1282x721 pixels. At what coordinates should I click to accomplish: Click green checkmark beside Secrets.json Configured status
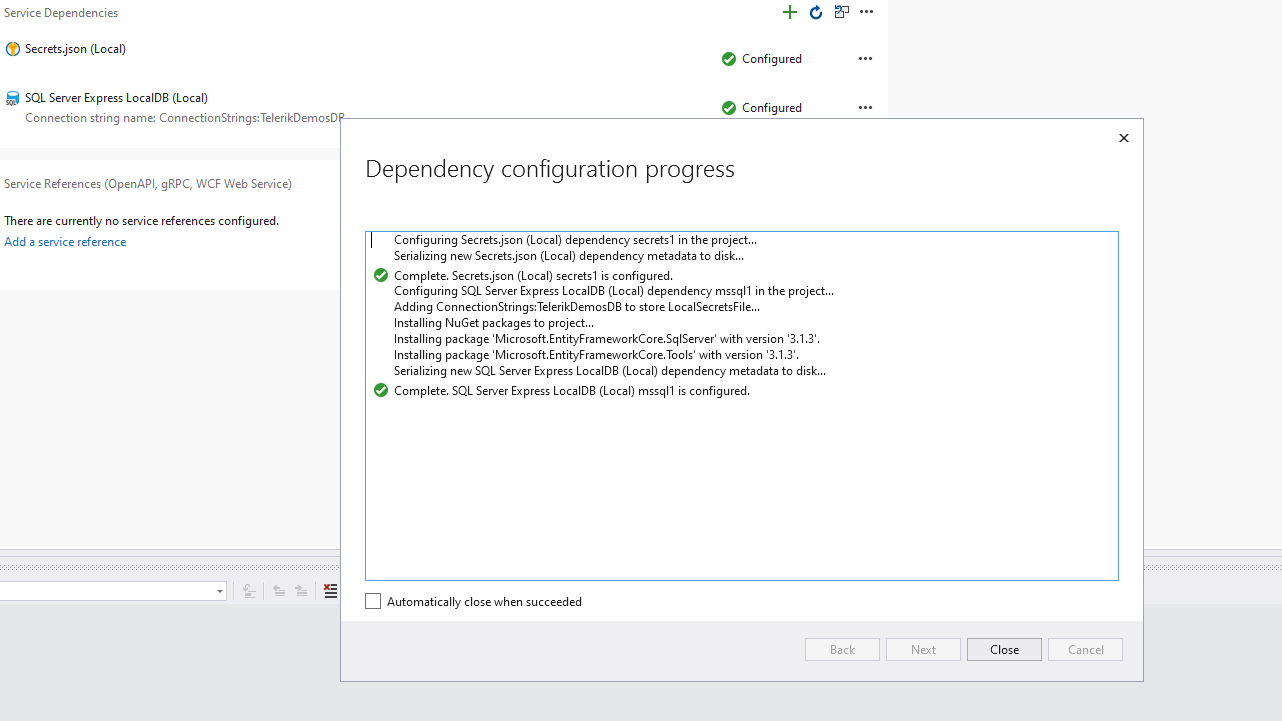tap(729, 59)
